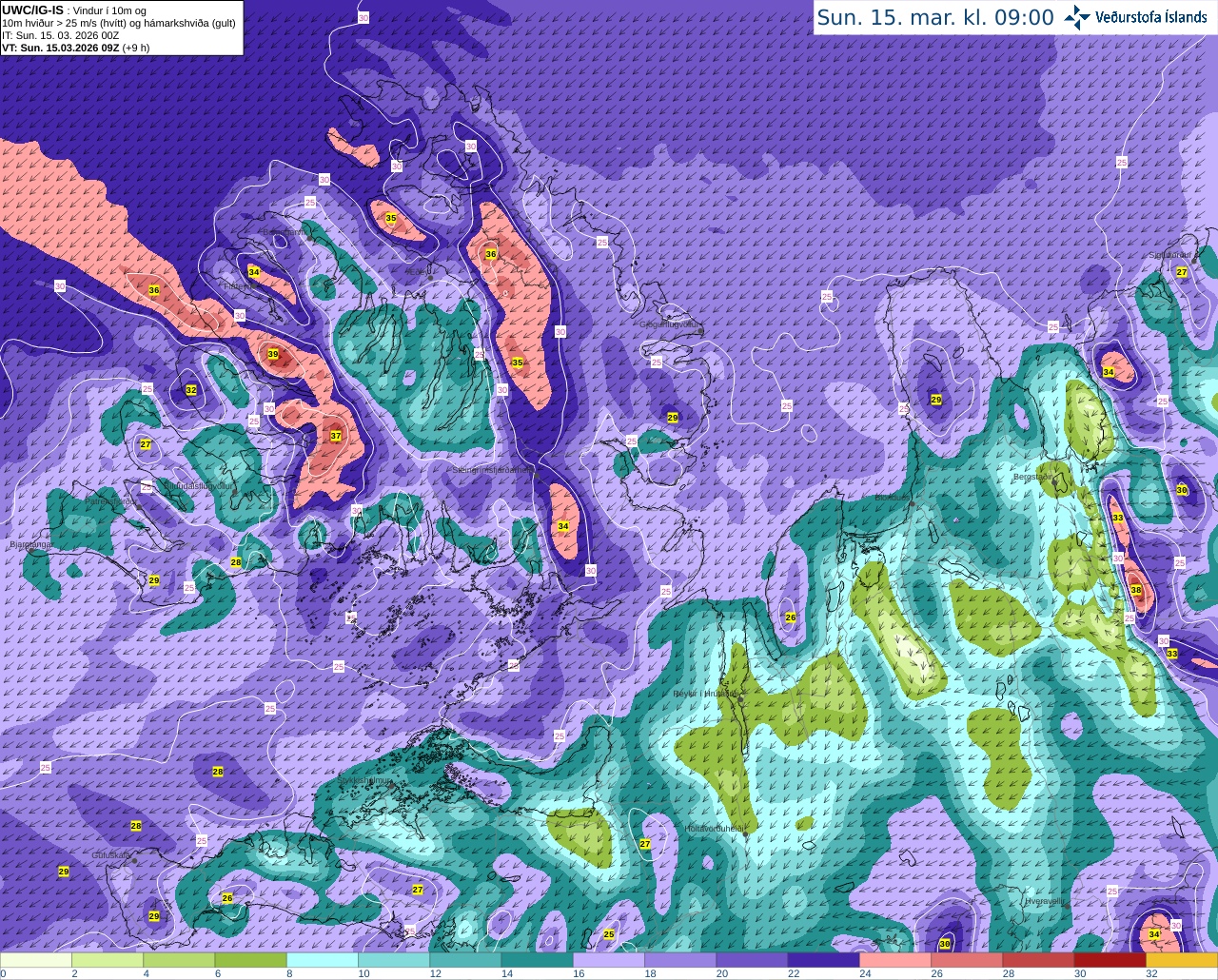Image resolution: width=1218 pixels, height=980 pixels.
Task: Select the 10–12 m/s legend swatch
Action: coord(394,960)
